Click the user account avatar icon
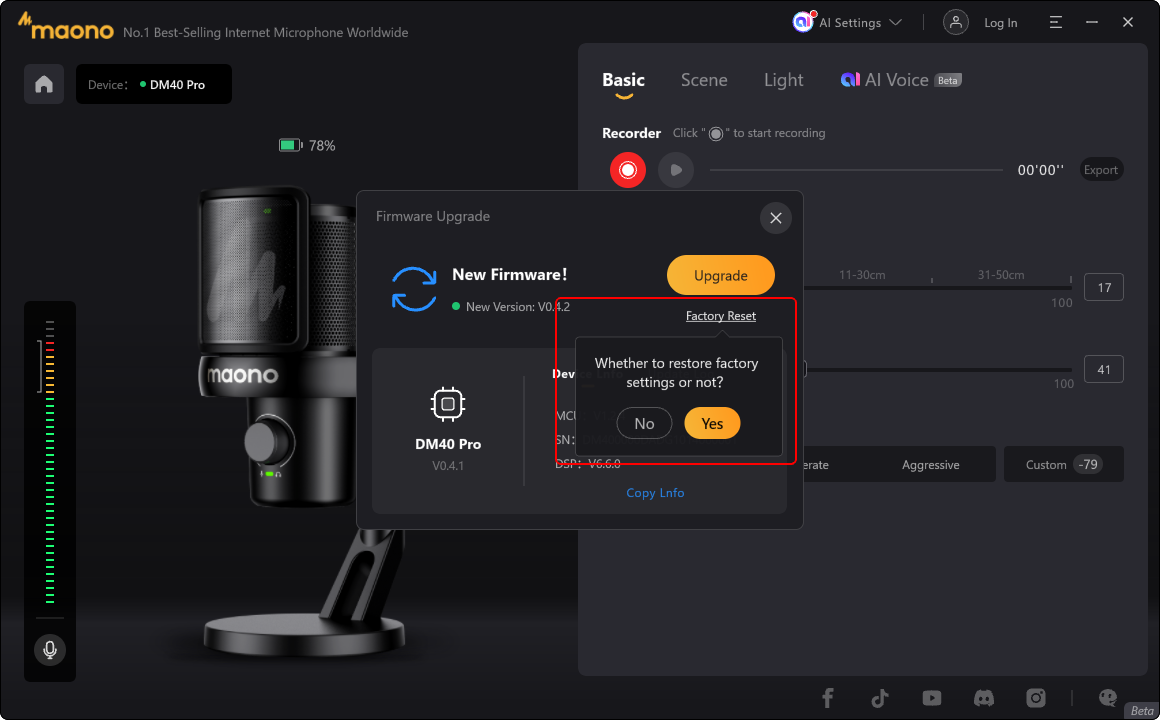 (956, 22)
